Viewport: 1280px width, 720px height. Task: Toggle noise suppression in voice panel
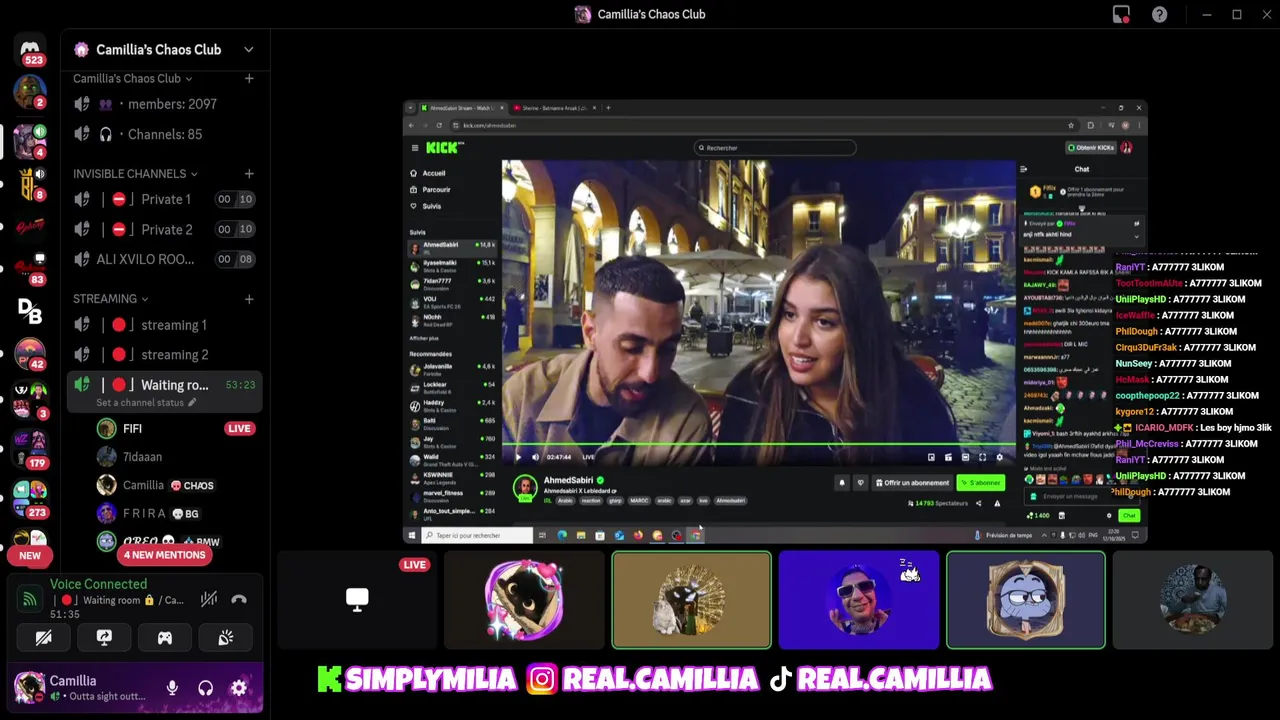click(208, 599)
